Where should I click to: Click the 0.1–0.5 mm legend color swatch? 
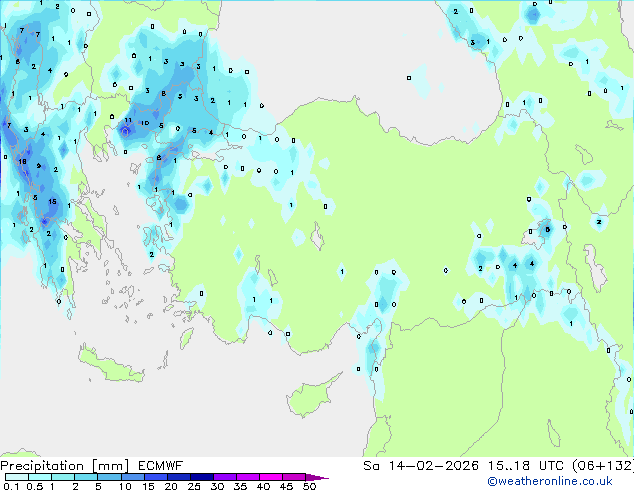17,477
